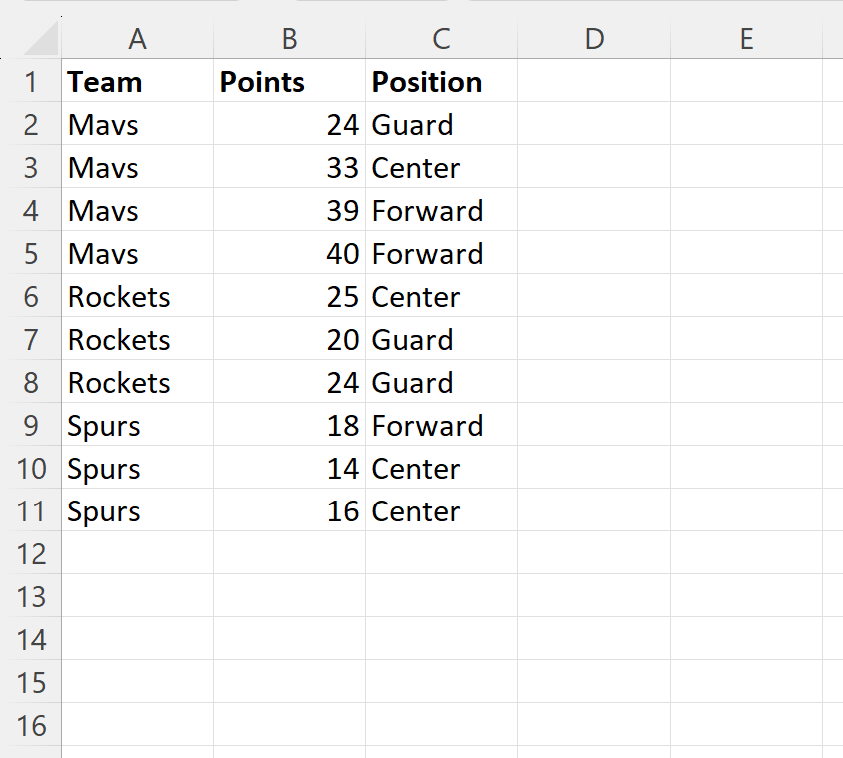The width and height of the screenshot is (843, 758).
Task: Select column D header
Action: click(594, 39)
